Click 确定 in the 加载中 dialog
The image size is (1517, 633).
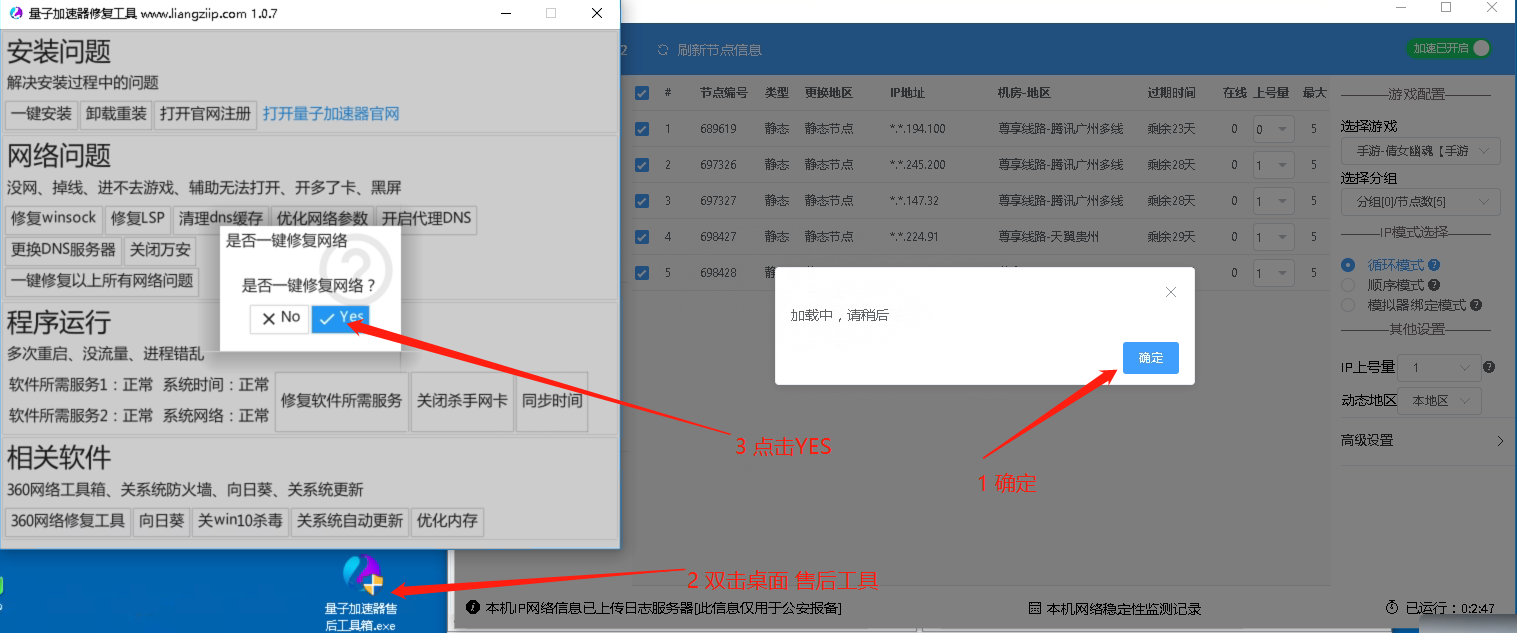pyautogui.click(x=1151, y=358)
